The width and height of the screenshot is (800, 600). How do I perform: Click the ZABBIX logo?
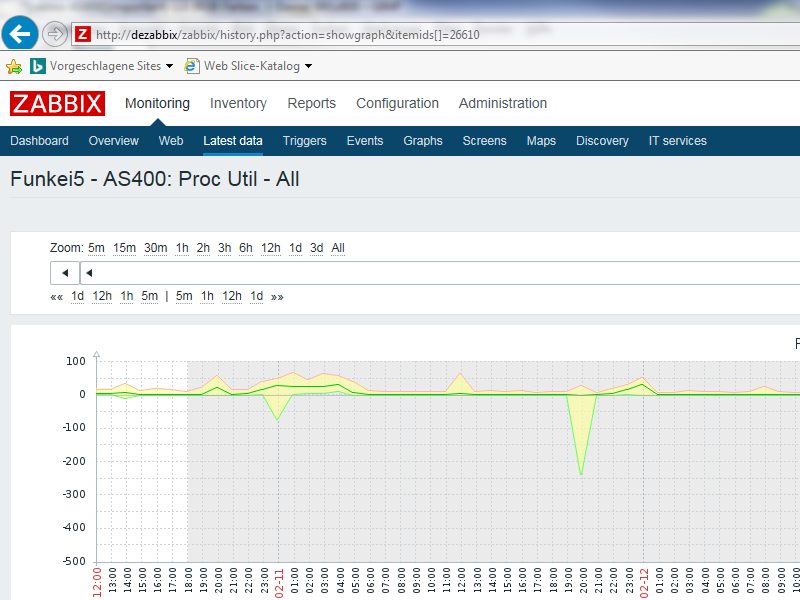pos(57,104)
